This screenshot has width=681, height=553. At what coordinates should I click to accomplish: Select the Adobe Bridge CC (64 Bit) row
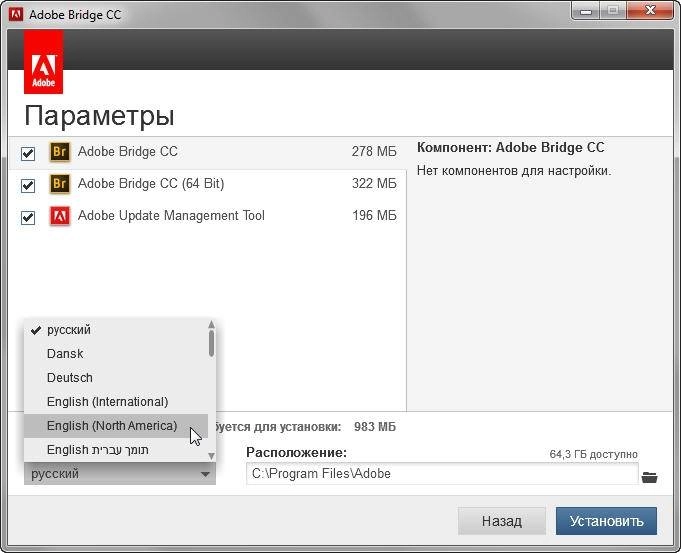[x=208, y=184]
